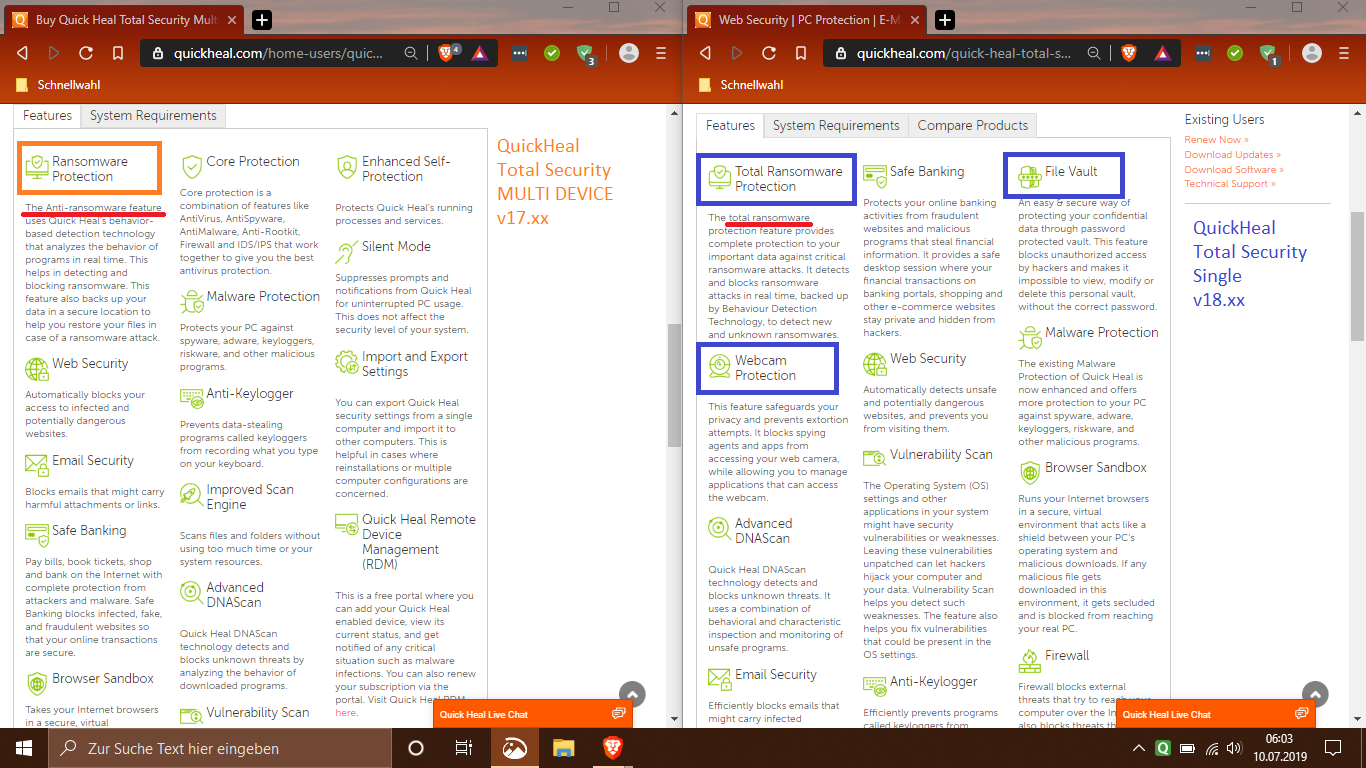The width and height of the screenshot is (1366, 768).
Task: Open Brave Shields in the left window
Action: pos(447,53)
